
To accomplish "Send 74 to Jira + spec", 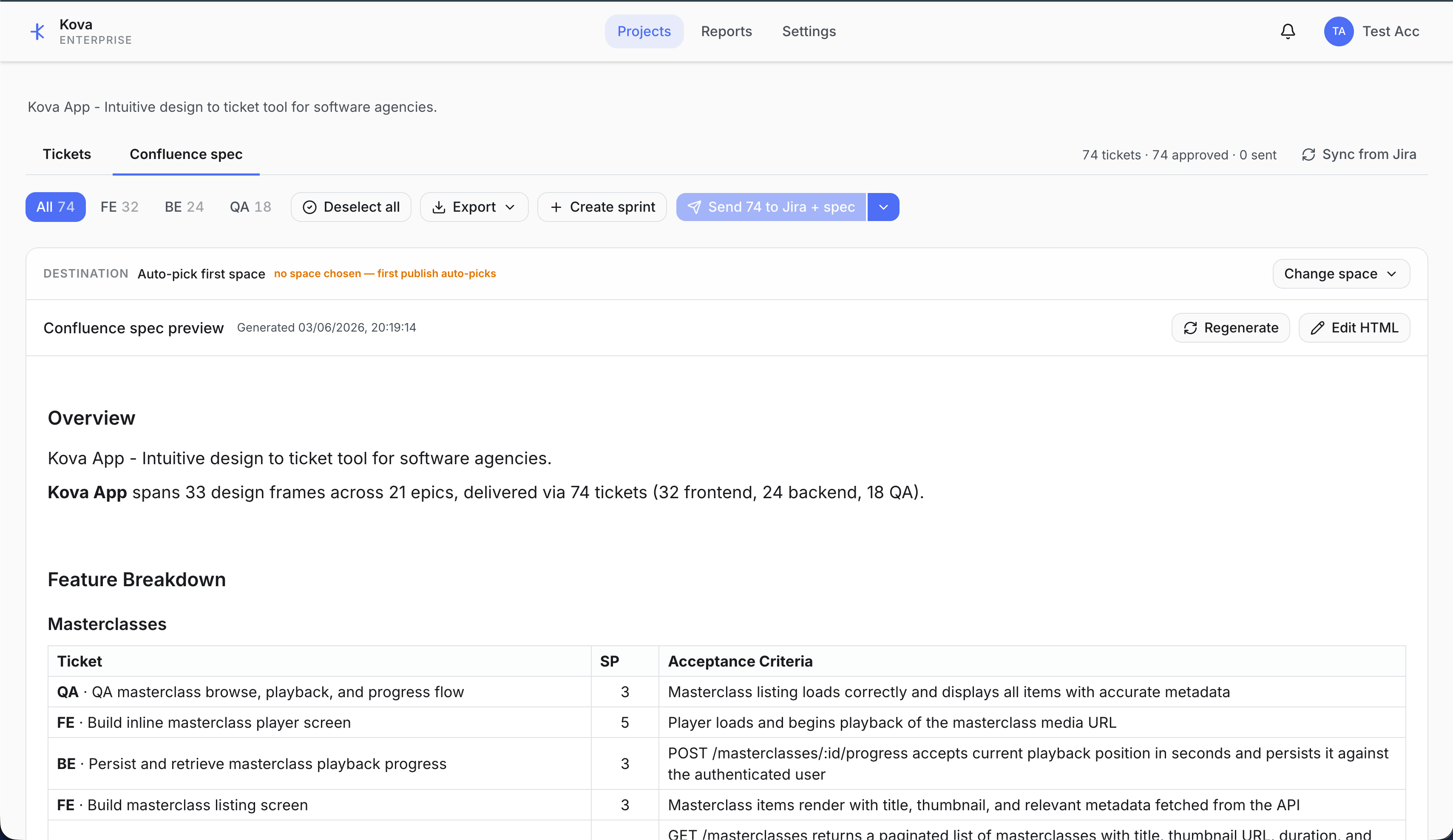I will 771,207.
